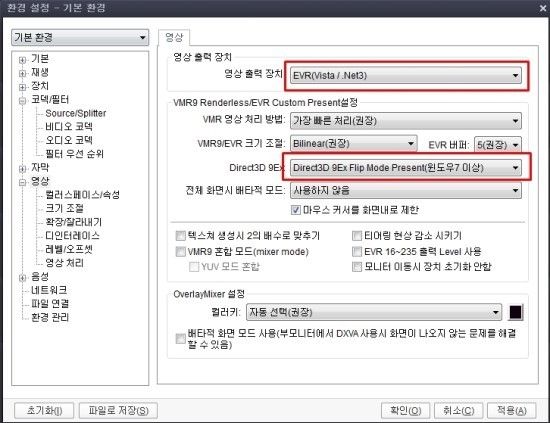550x423 pixels.
Task: Open the VMR 영상 처리 방법 dropdown
Action: 406,121
